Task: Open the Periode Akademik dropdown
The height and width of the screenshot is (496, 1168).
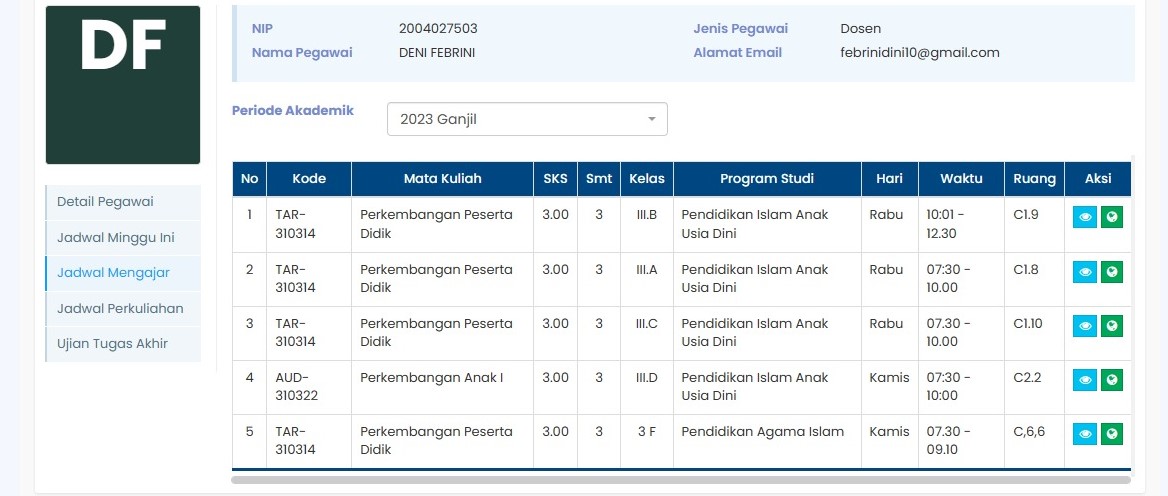Action: 526,119
